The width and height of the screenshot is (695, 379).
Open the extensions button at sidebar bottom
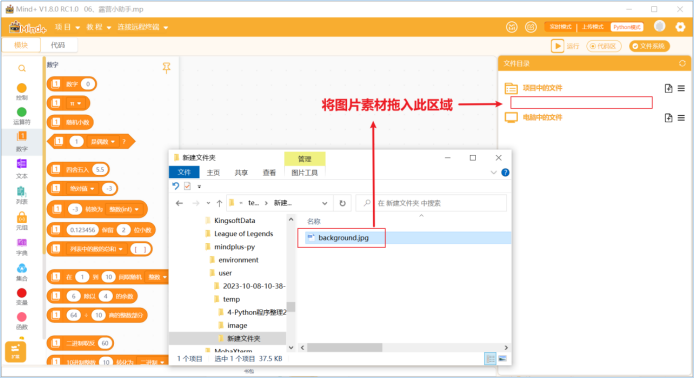[16, 352]
